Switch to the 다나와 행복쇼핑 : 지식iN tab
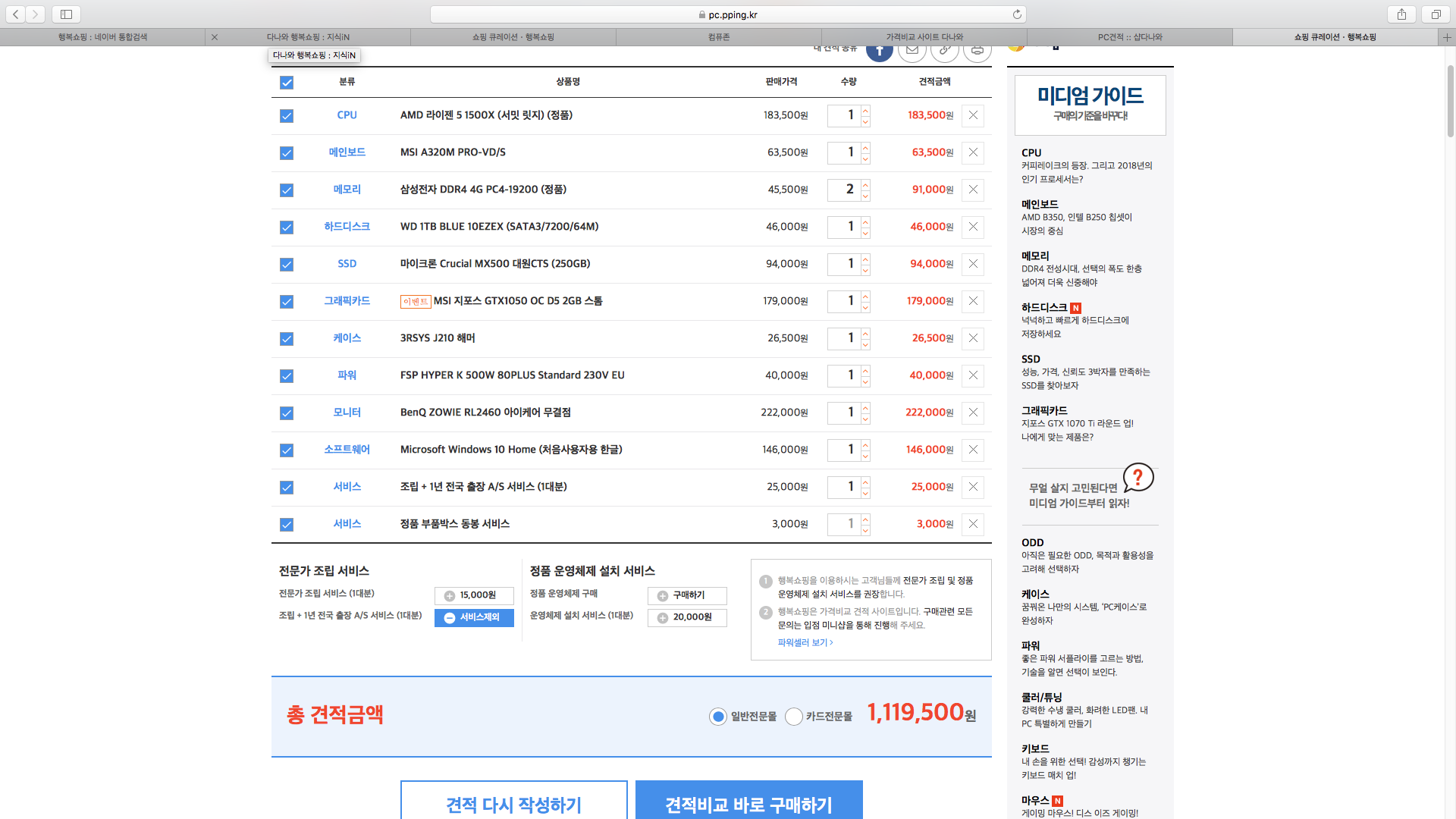 (x=308, y=37)
